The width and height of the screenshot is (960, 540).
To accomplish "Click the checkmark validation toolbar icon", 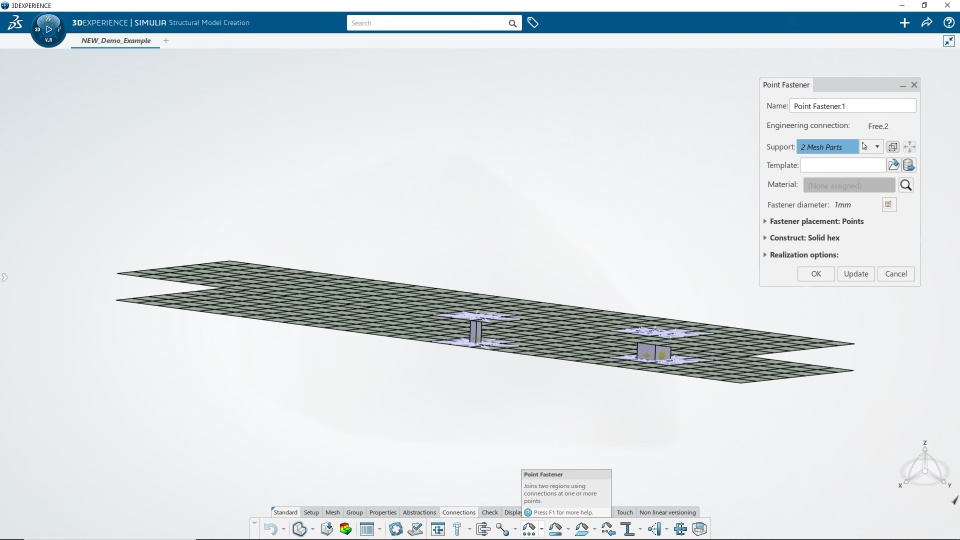I will pyautogui.click(x=416, y=529).
